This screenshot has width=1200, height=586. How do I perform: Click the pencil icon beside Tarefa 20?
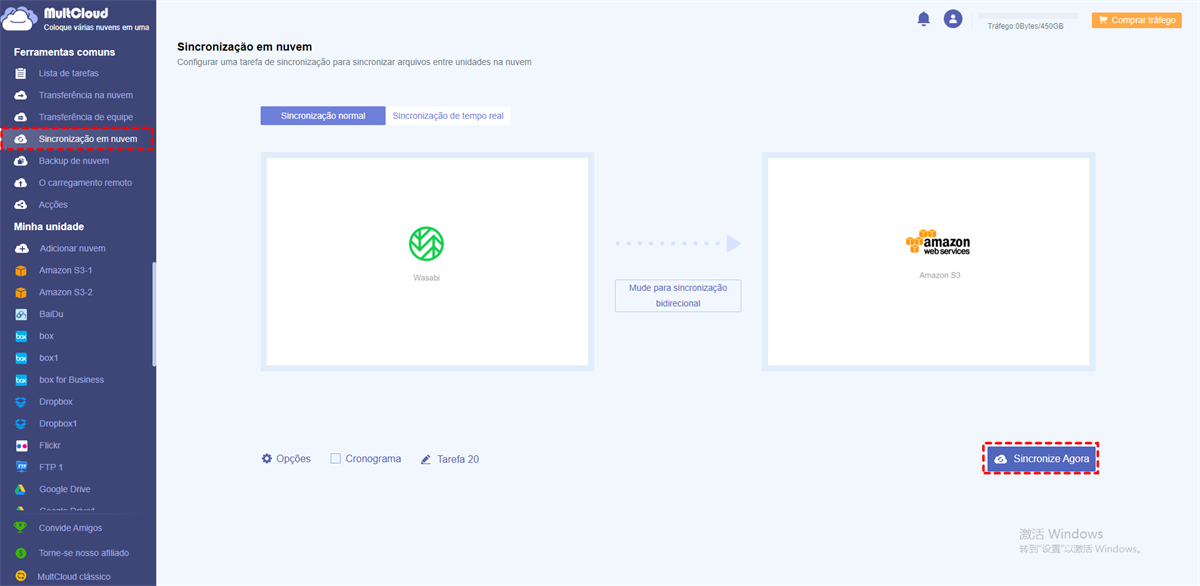coord(426,460)
